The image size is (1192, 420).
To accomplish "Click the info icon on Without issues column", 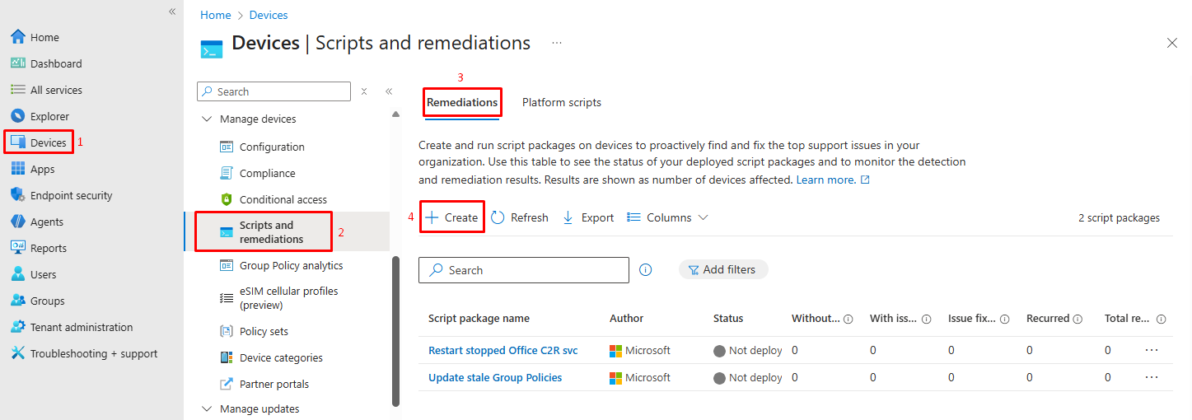I will 848,319.
